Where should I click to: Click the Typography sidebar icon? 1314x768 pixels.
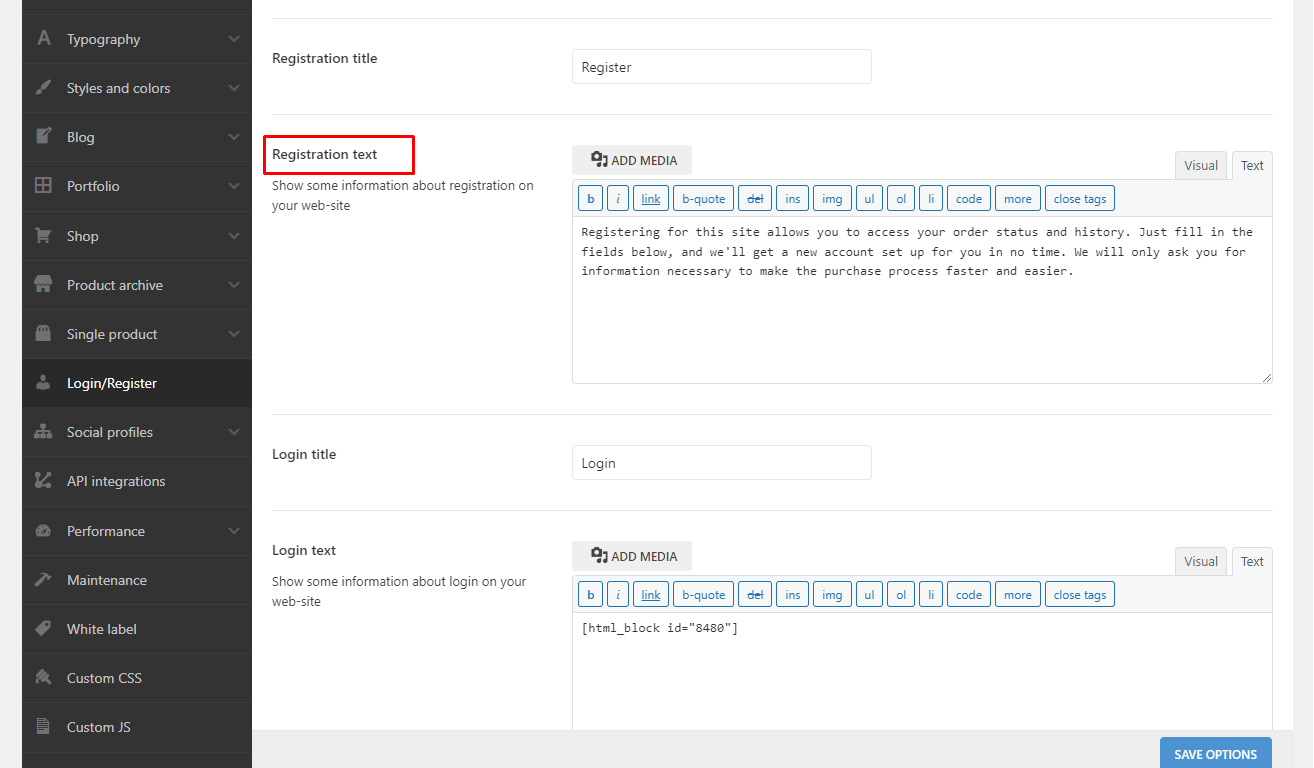click(x=43, y=39)
